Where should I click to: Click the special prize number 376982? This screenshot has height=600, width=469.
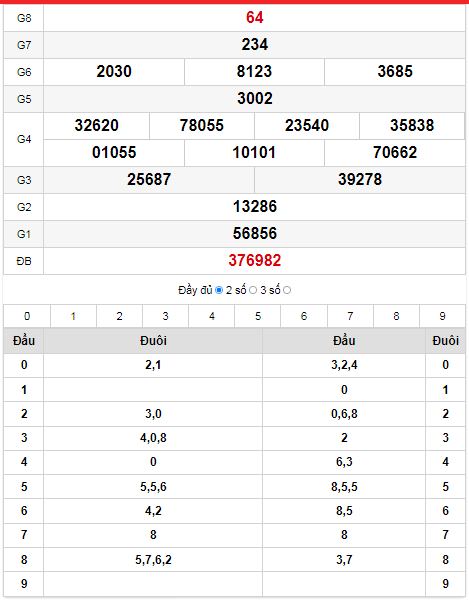coord(255,261)
